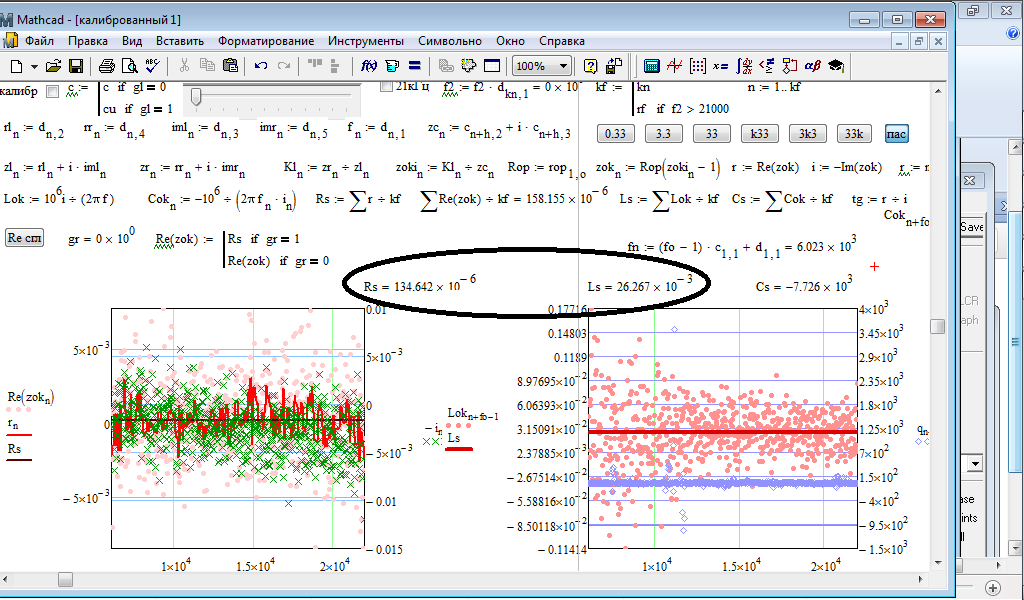Image resolution: width=1024 pixels, height=600 pixels.
Task: Open the Справка menu
Action: [562, 40]
